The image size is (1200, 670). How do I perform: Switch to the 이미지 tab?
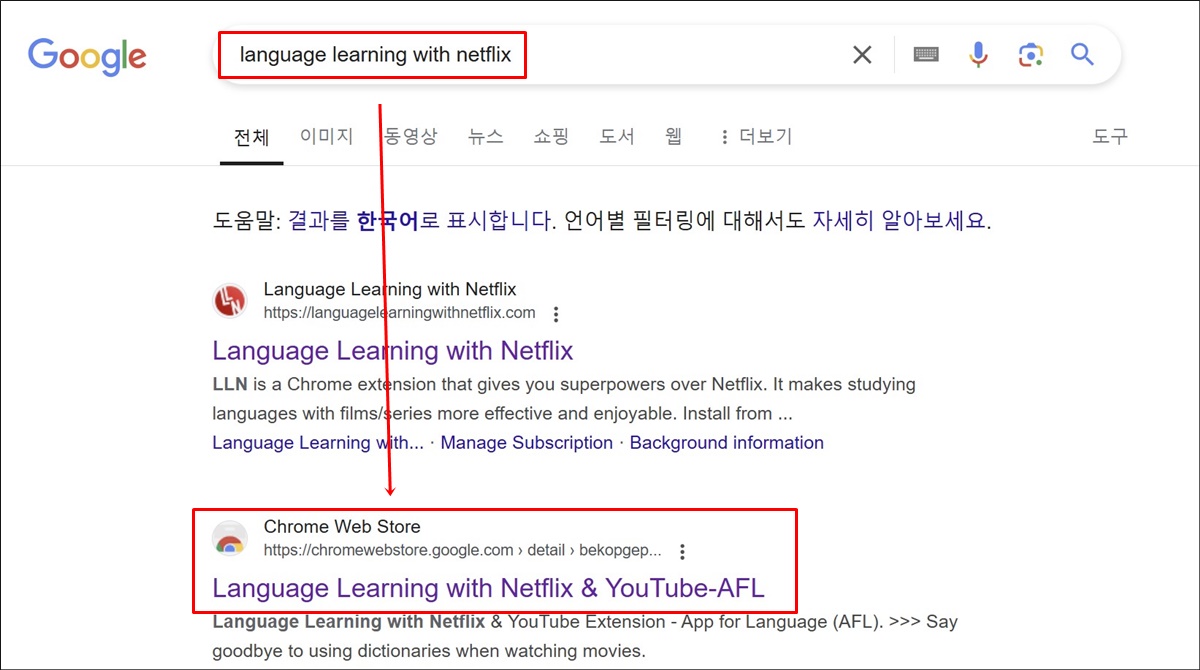click(326, 136)
